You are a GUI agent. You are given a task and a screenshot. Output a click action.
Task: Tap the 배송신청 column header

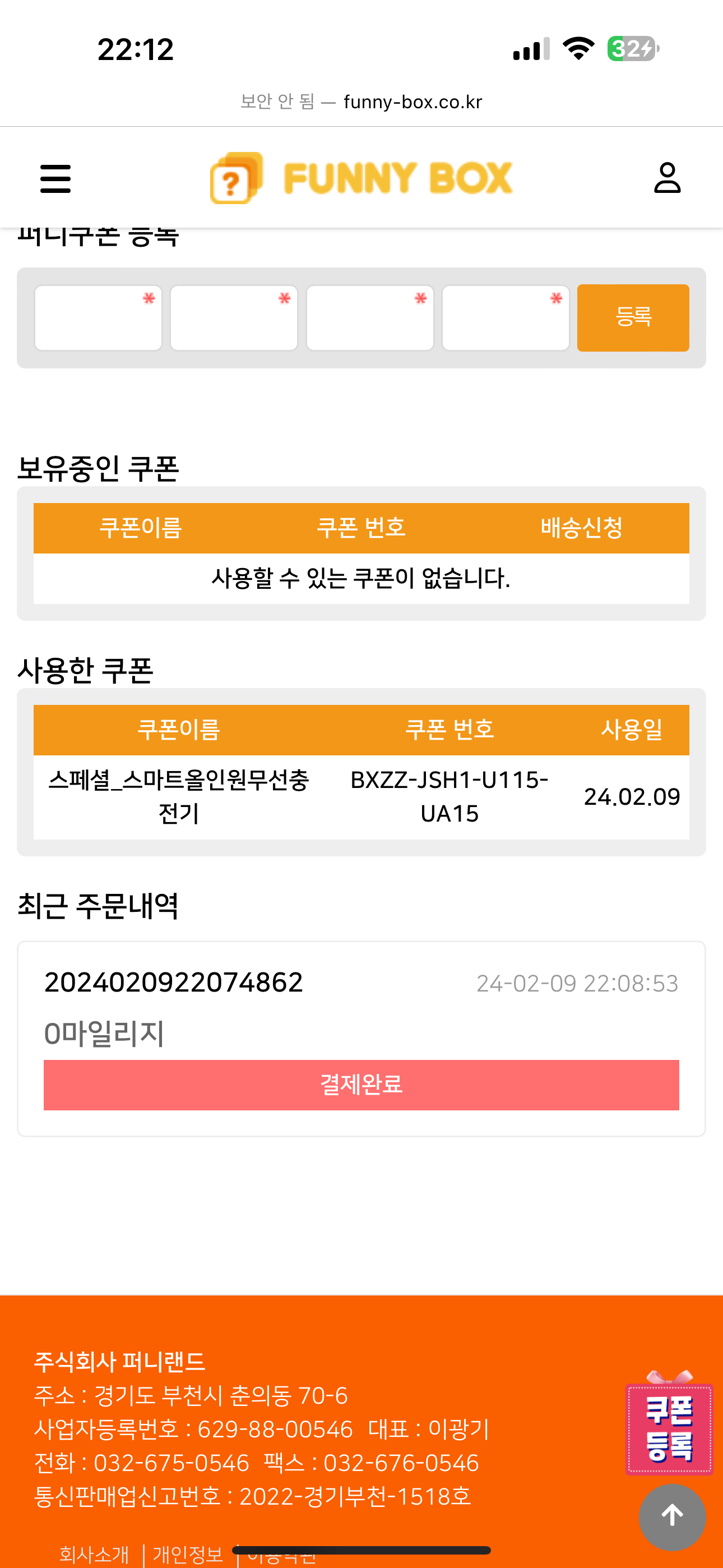coord(581,528)
